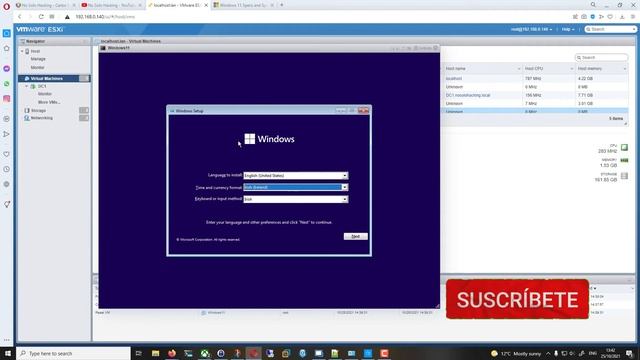Open the Help dropdown menu
Image resolution: width=640 pixels, height=360 pixels.
click(x=568, y=29)
